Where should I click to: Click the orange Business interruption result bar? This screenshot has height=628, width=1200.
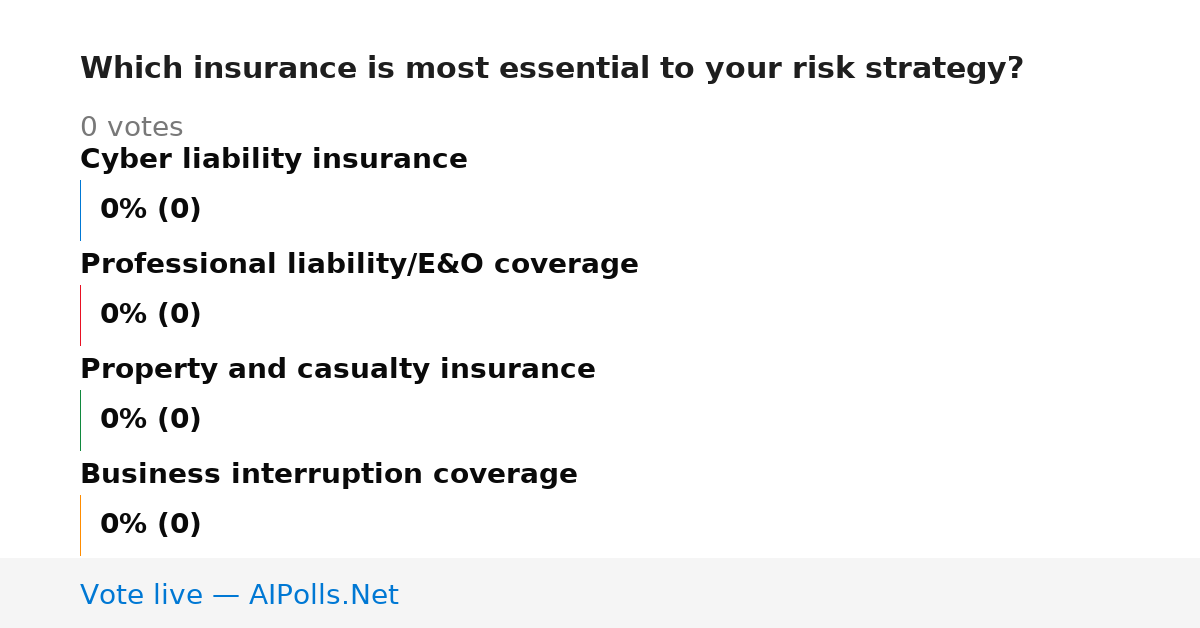[x=80, y=525]
